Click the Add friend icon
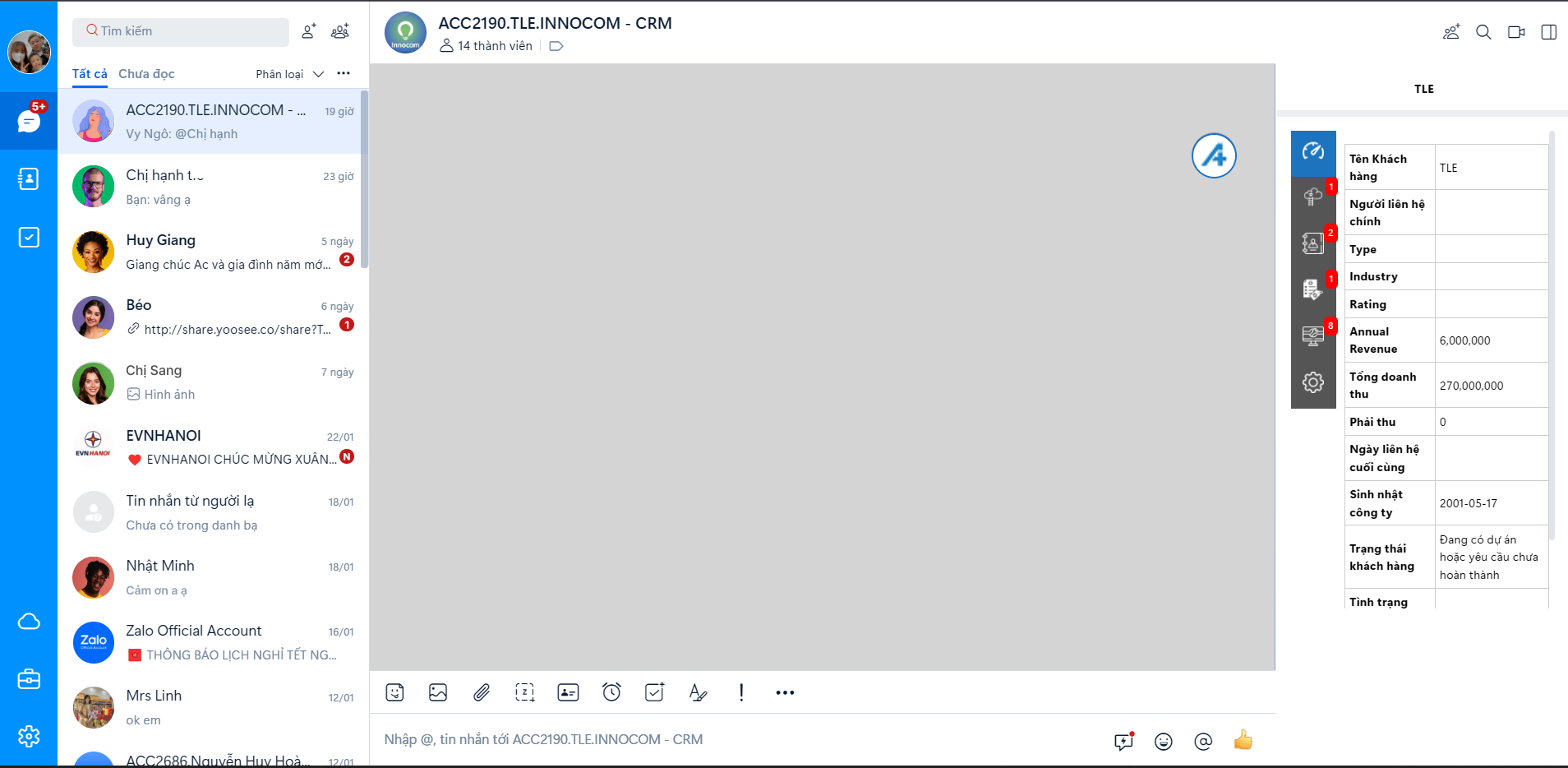 (309, 31)
